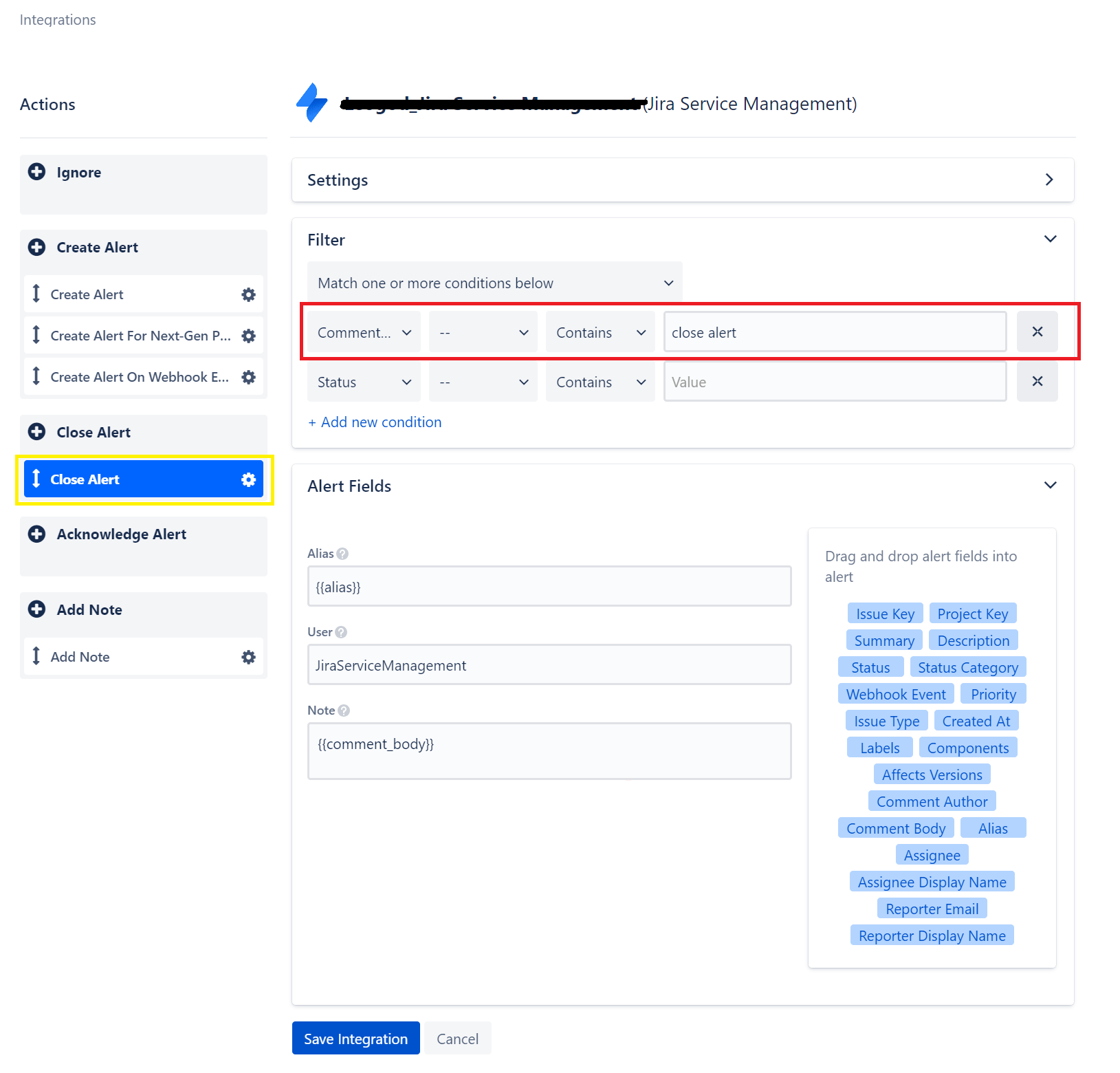Click the Issue Type field tag
The width and height of the screenshot is (1120, 1073).
[887, 721]
